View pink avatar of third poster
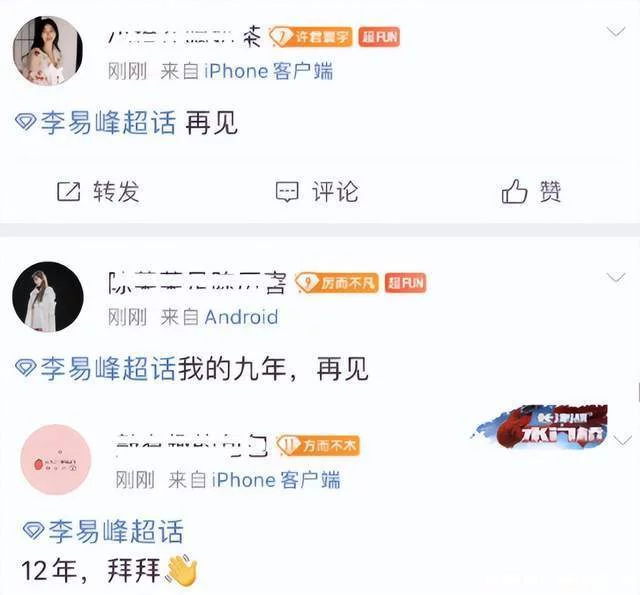This screenshot has width=640, height=595. click(x=56, y=460)
